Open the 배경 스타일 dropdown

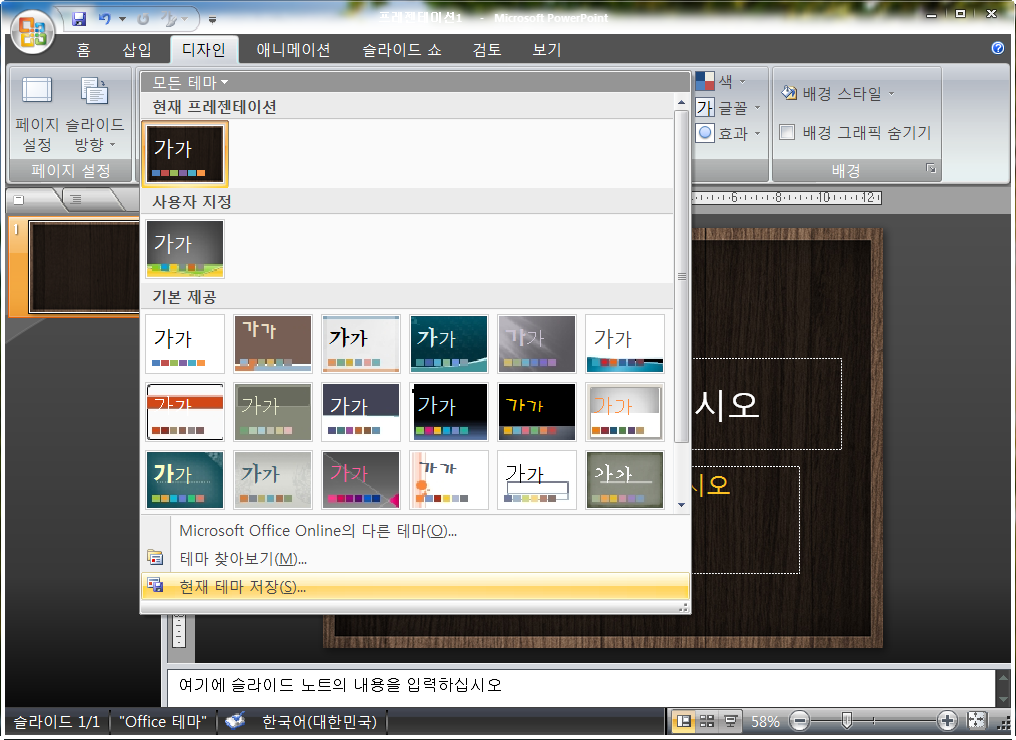(838, 94)
